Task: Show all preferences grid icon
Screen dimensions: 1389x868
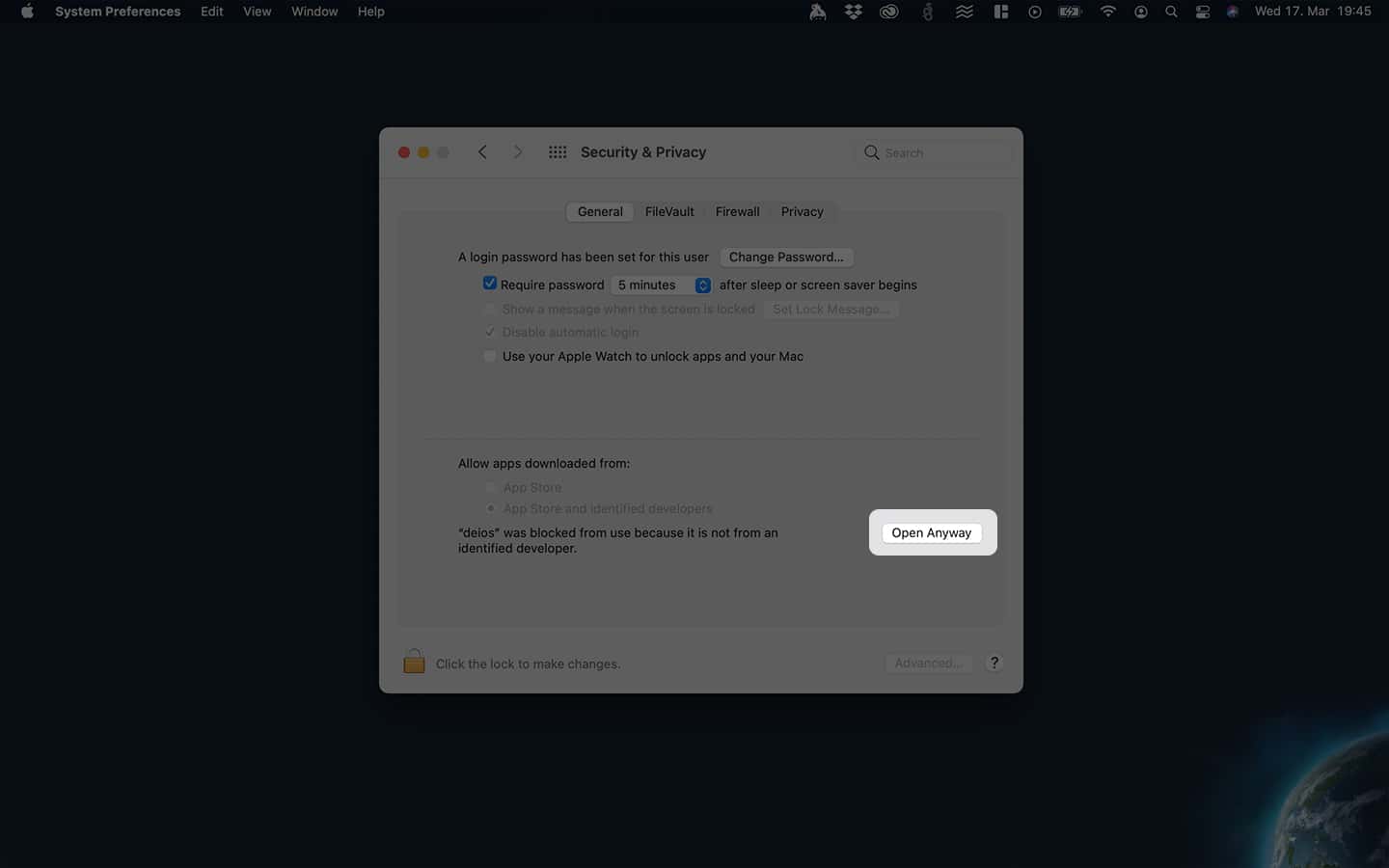Action: tap(558, 152)
